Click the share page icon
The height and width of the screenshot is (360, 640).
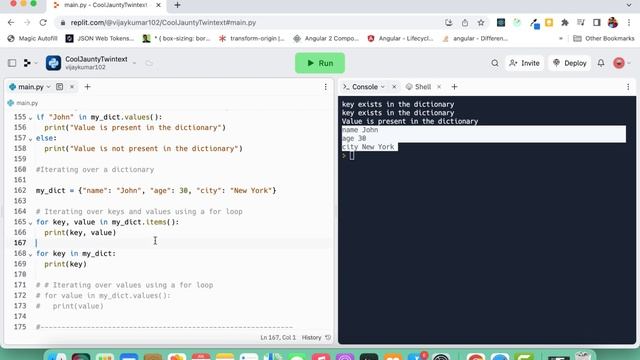coord(465,23)
